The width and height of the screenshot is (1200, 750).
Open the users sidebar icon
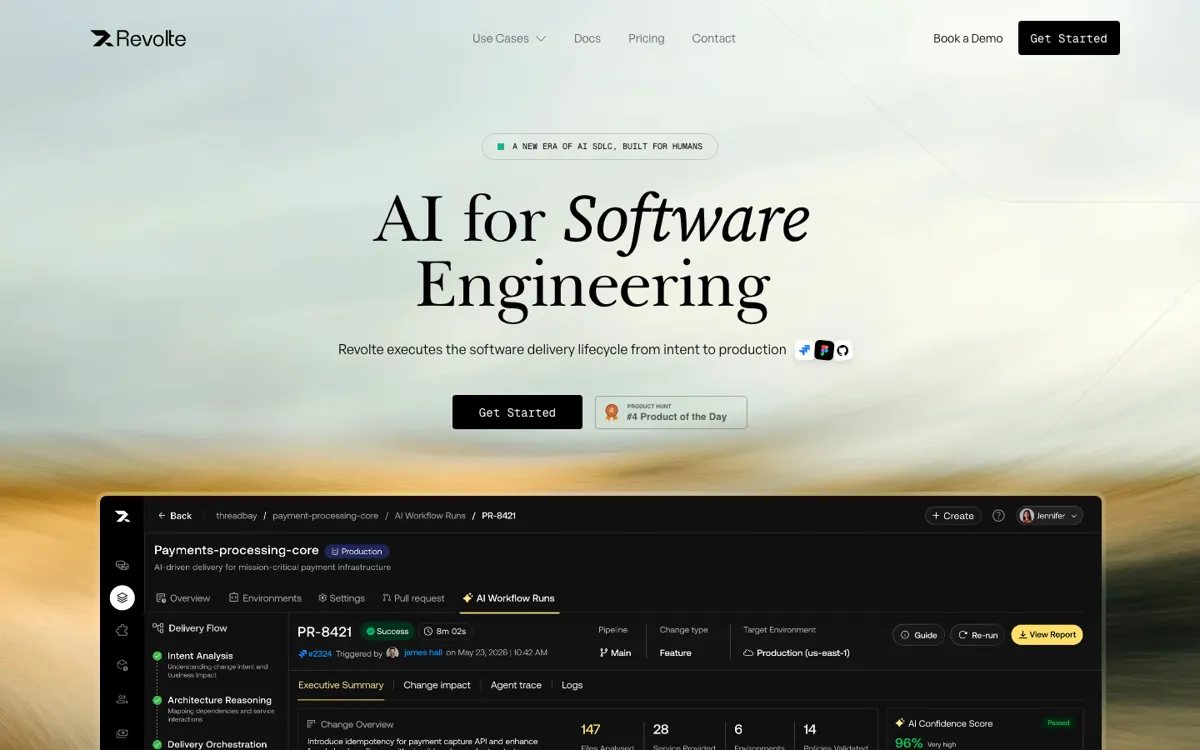click(122, 699)
